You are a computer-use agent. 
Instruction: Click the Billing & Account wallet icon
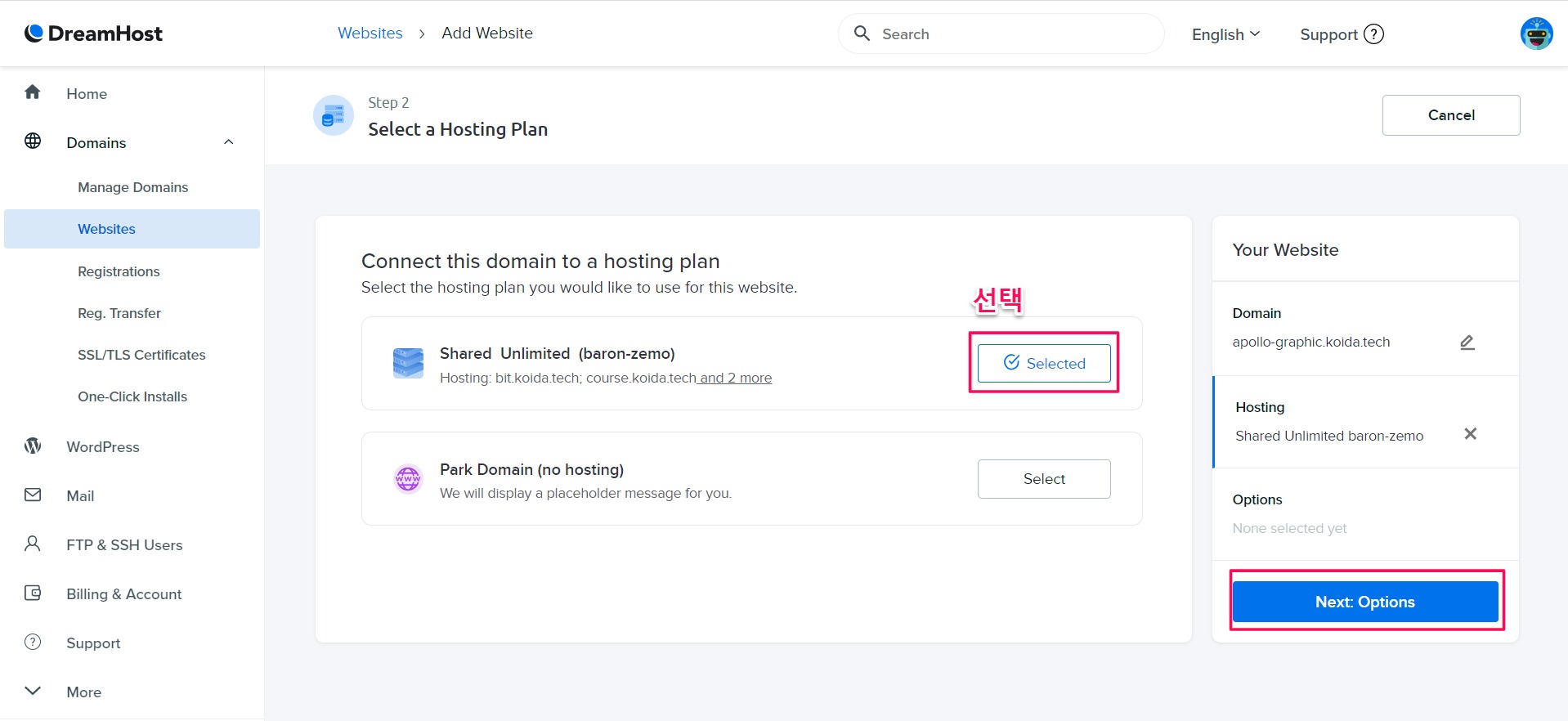33,593
